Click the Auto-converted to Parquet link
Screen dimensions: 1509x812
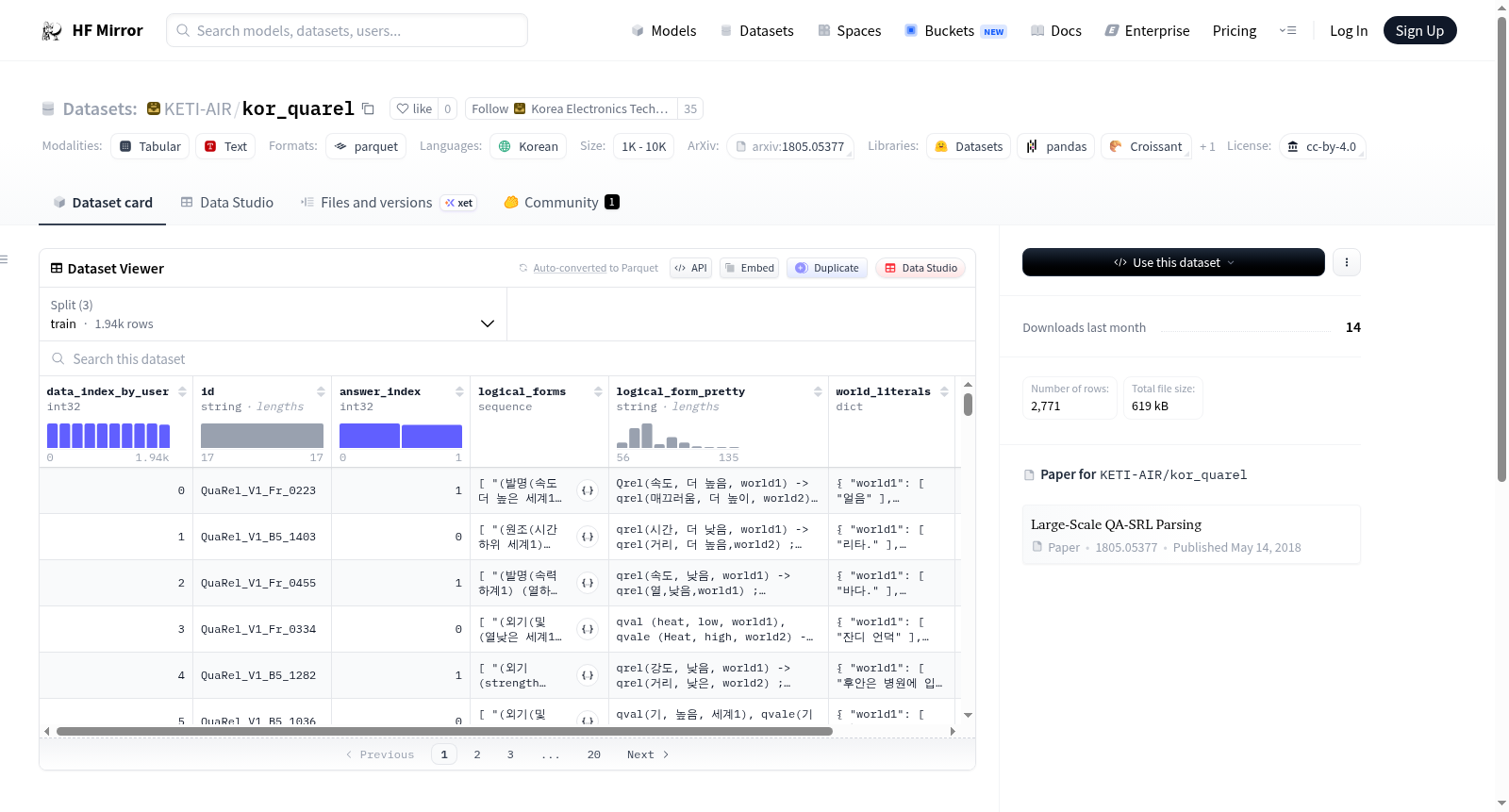595,268
